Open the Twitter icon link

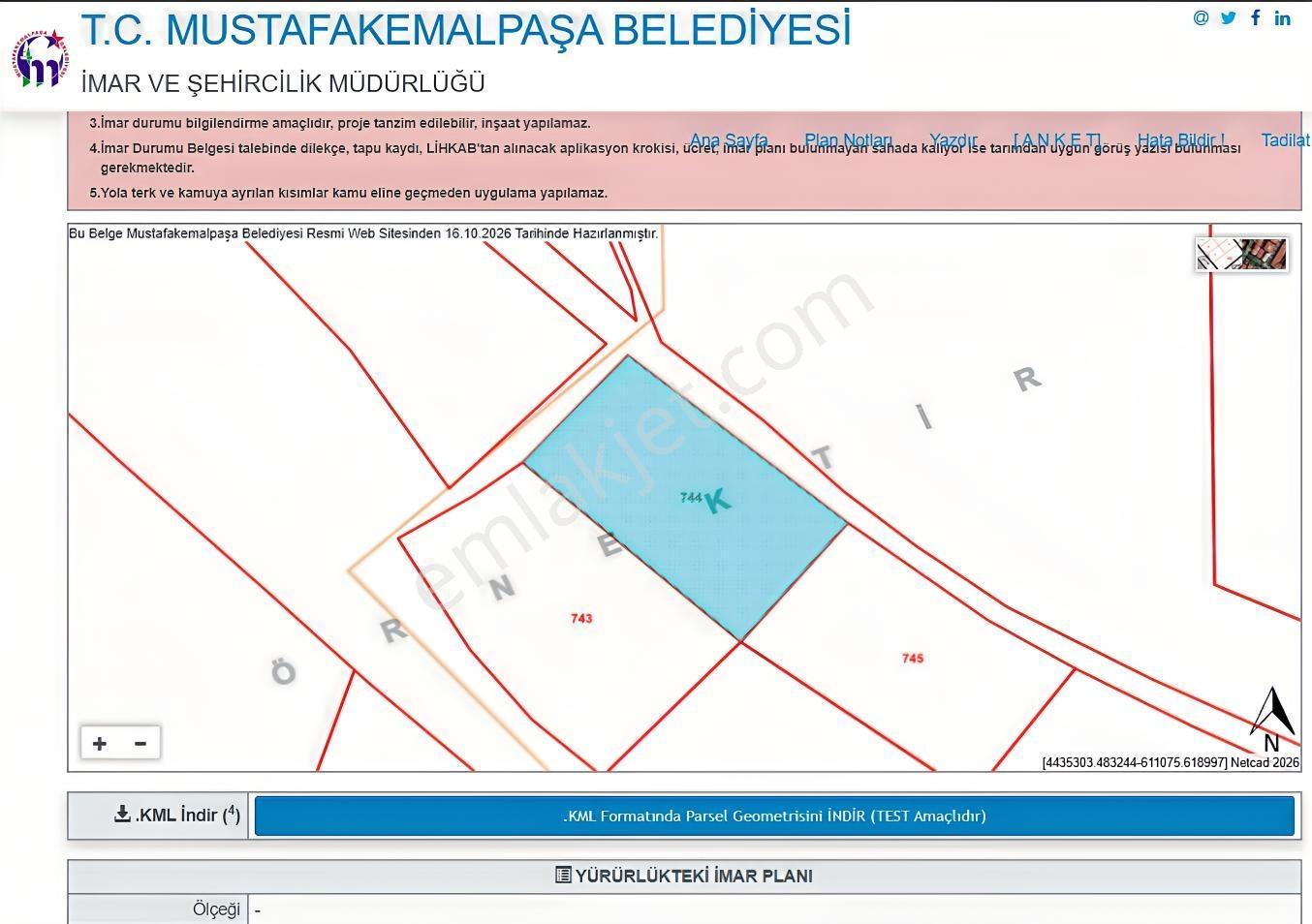(1229, 17)
